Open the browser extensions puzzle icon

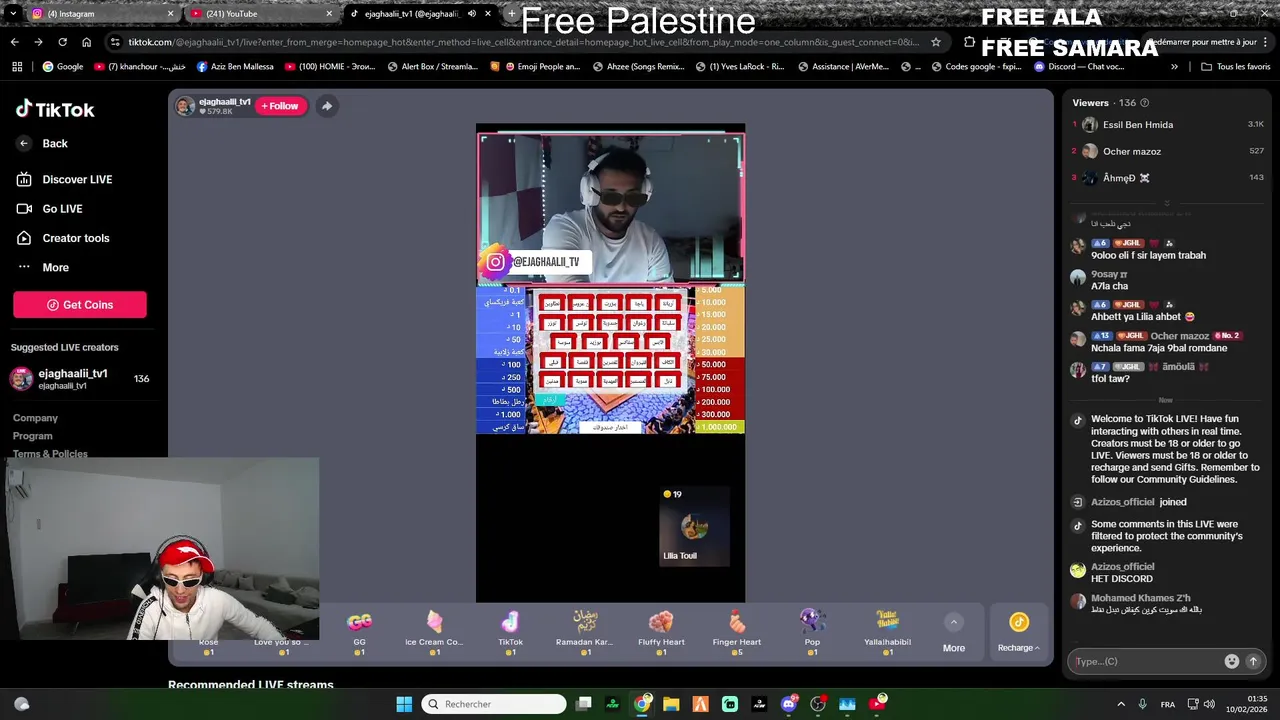[969, 42]
